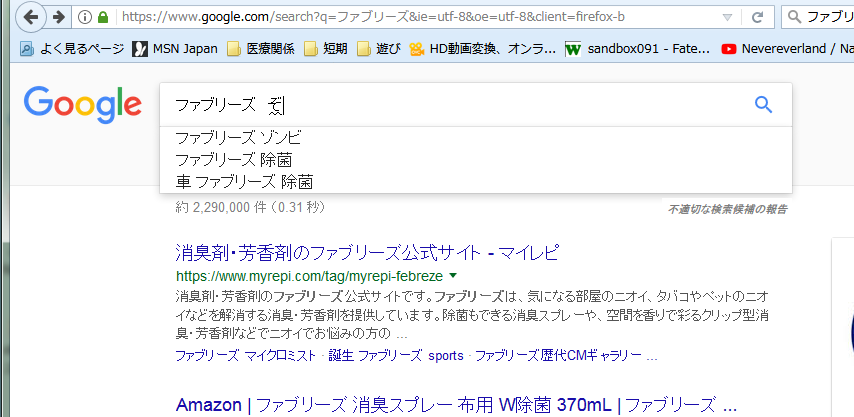Click the browser forward arrow button
Viewport: 854px width, 417px height.
click(59, 17)
